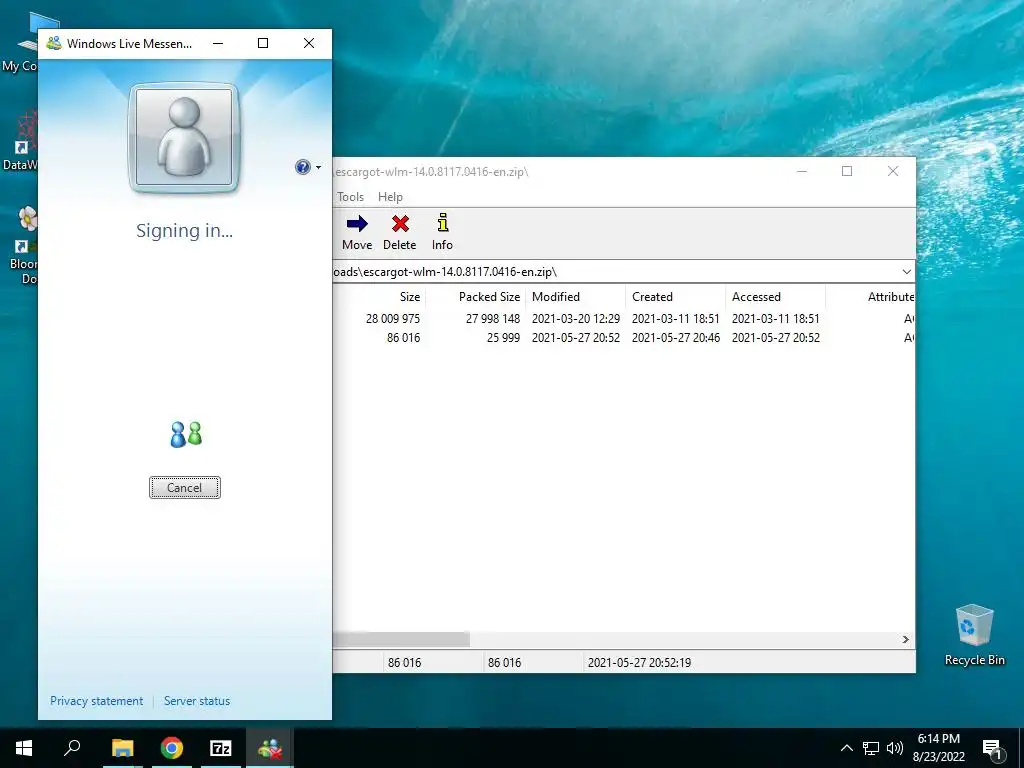The image size is (1024, 768).
Task: Click the red Delete icon in 7-Zip
Action: (400, 224)
